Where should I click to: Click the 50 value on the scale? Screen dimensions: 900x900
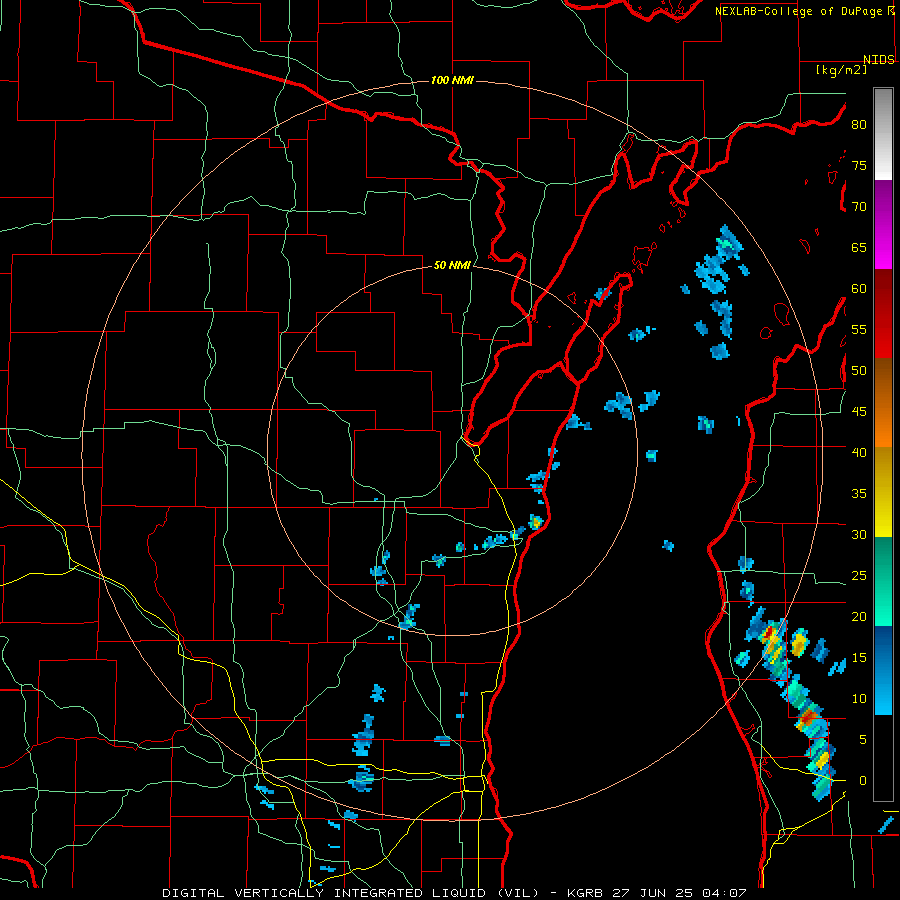coord(859,370)
